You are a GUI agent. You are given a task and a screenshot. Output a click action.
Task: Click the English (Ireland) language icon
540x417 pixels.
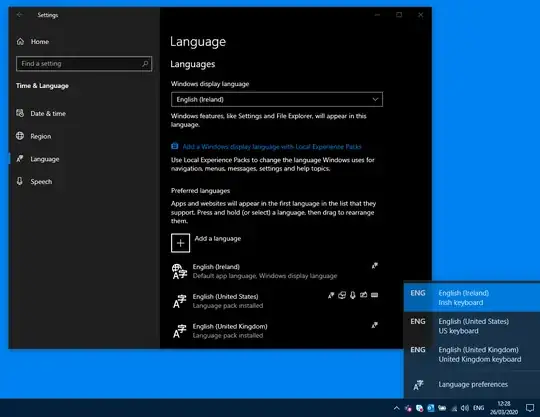click(179, 271)
